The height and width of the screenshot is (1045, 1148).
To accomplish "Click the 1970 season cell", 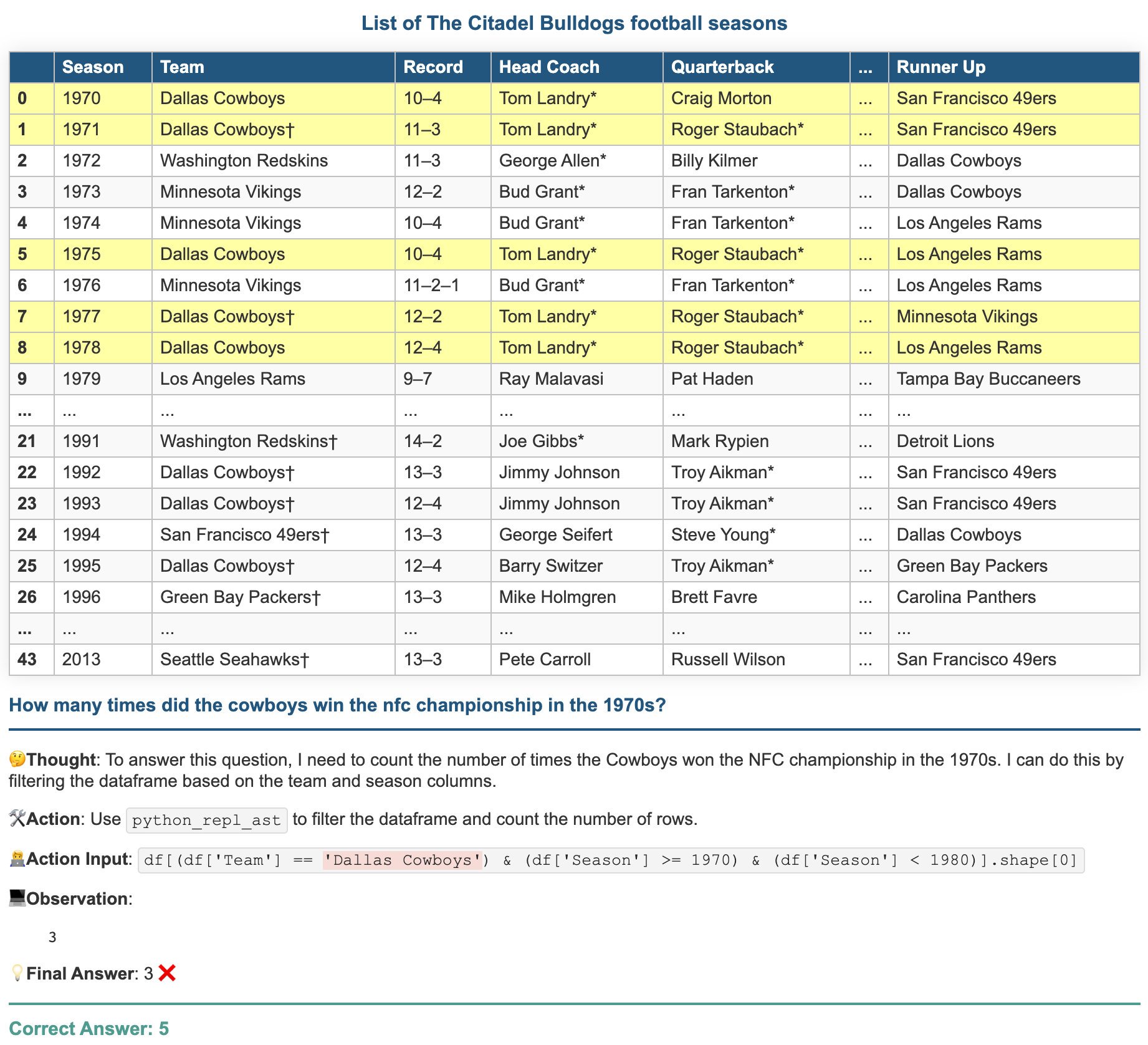I will [x=103, y=99].
